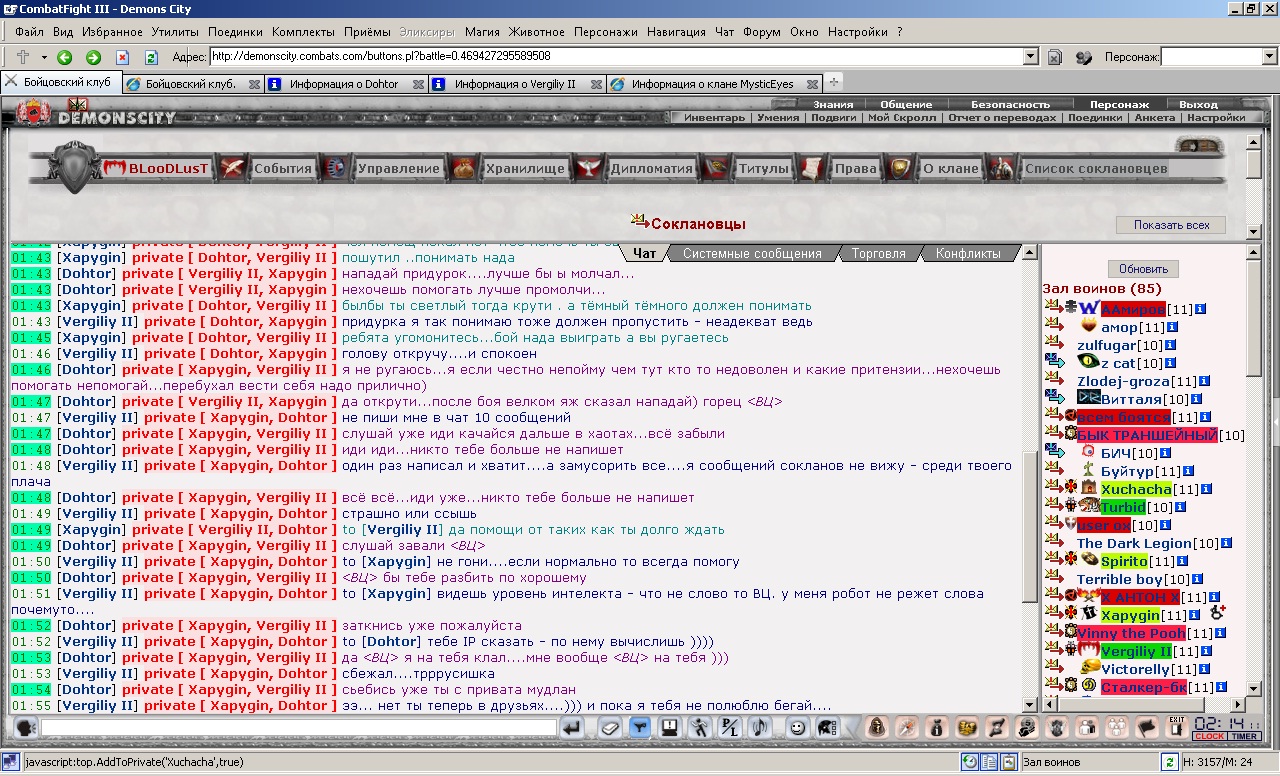The height and width of the screenshot is (776, 1280).
Task: Switch to Системные сообщения chat tab
Action: coord(752,253)
